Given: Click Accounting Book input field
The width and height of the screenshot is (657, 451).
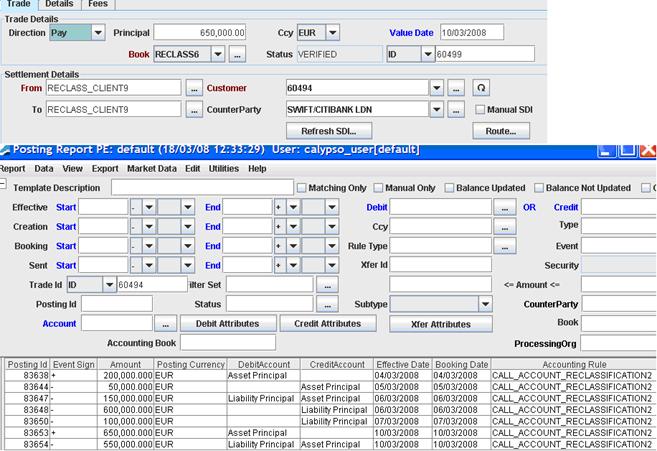Looking at the screenshot, I should (x=228, y=343).
